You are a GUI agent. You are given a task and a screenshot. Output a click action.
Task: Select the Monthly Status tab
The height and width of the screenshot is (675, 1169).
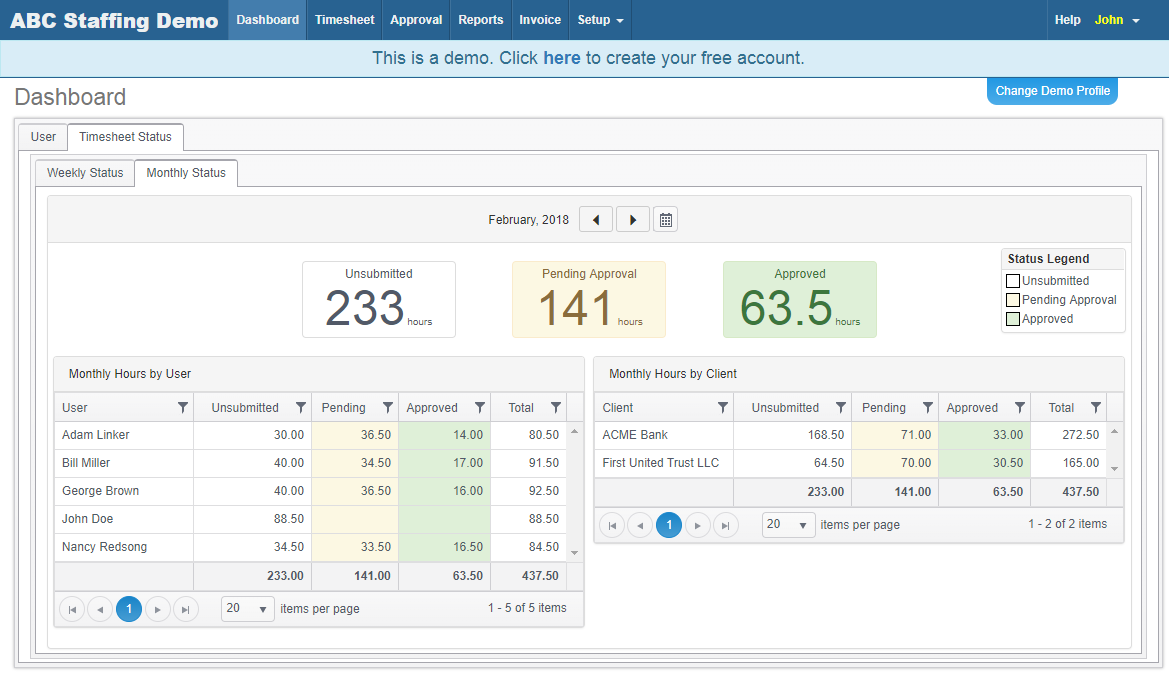point(186,173)
